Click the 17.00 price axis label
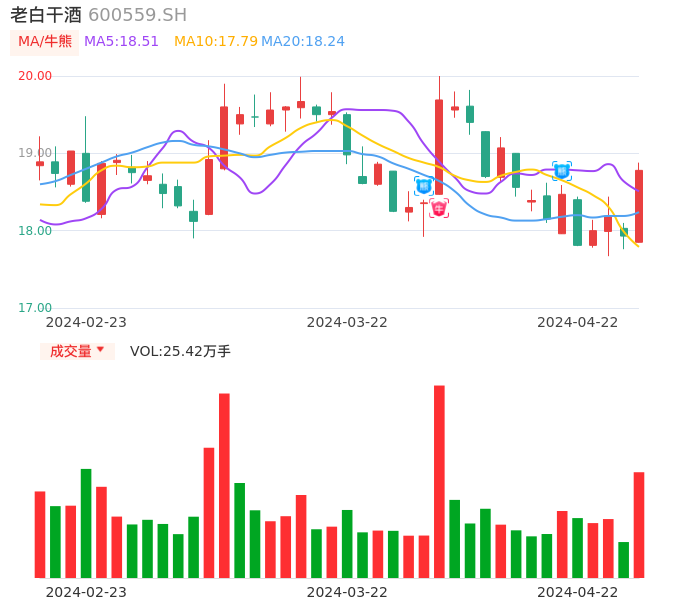686x606 pixels. coord(35,308)
